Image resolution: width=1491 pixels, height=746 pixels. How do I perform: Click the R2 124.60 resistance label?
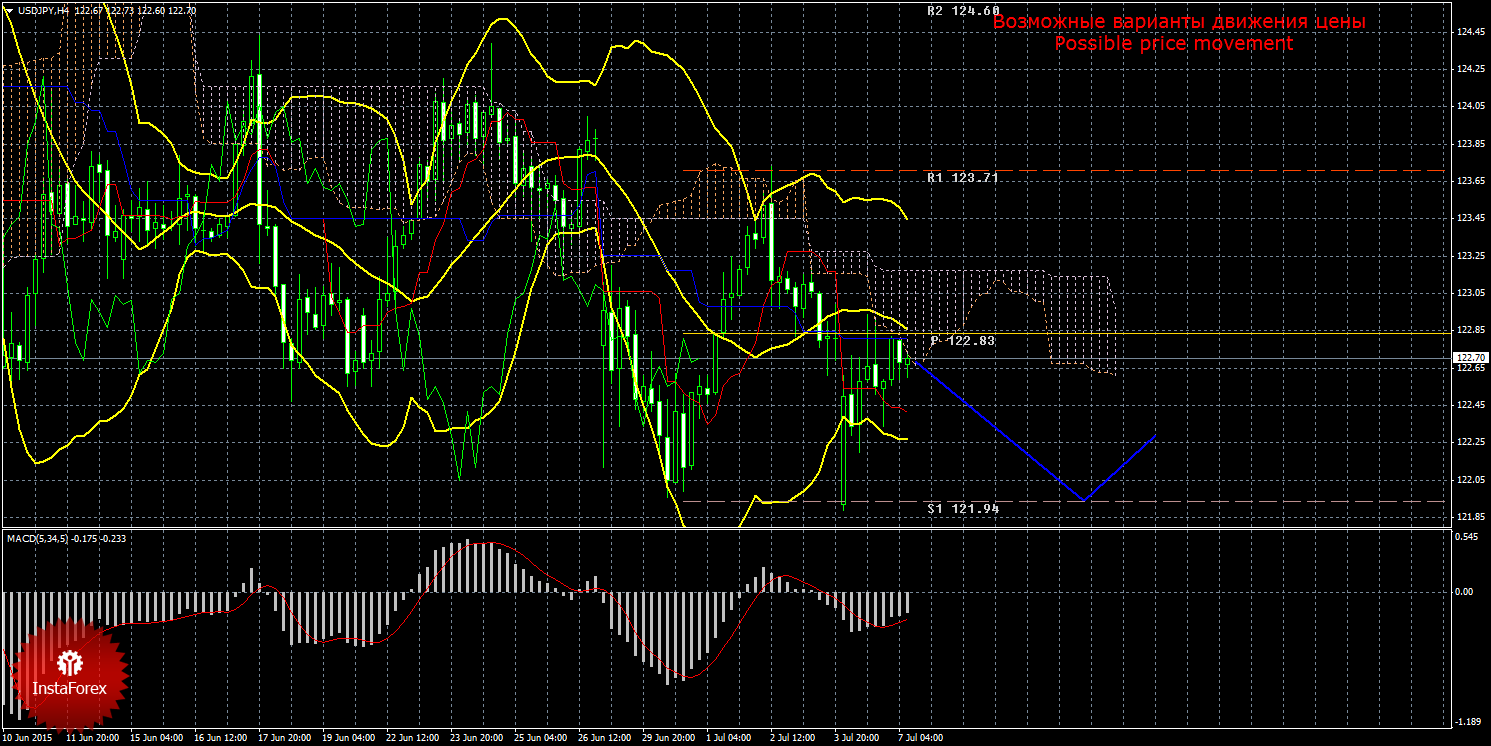963,11
